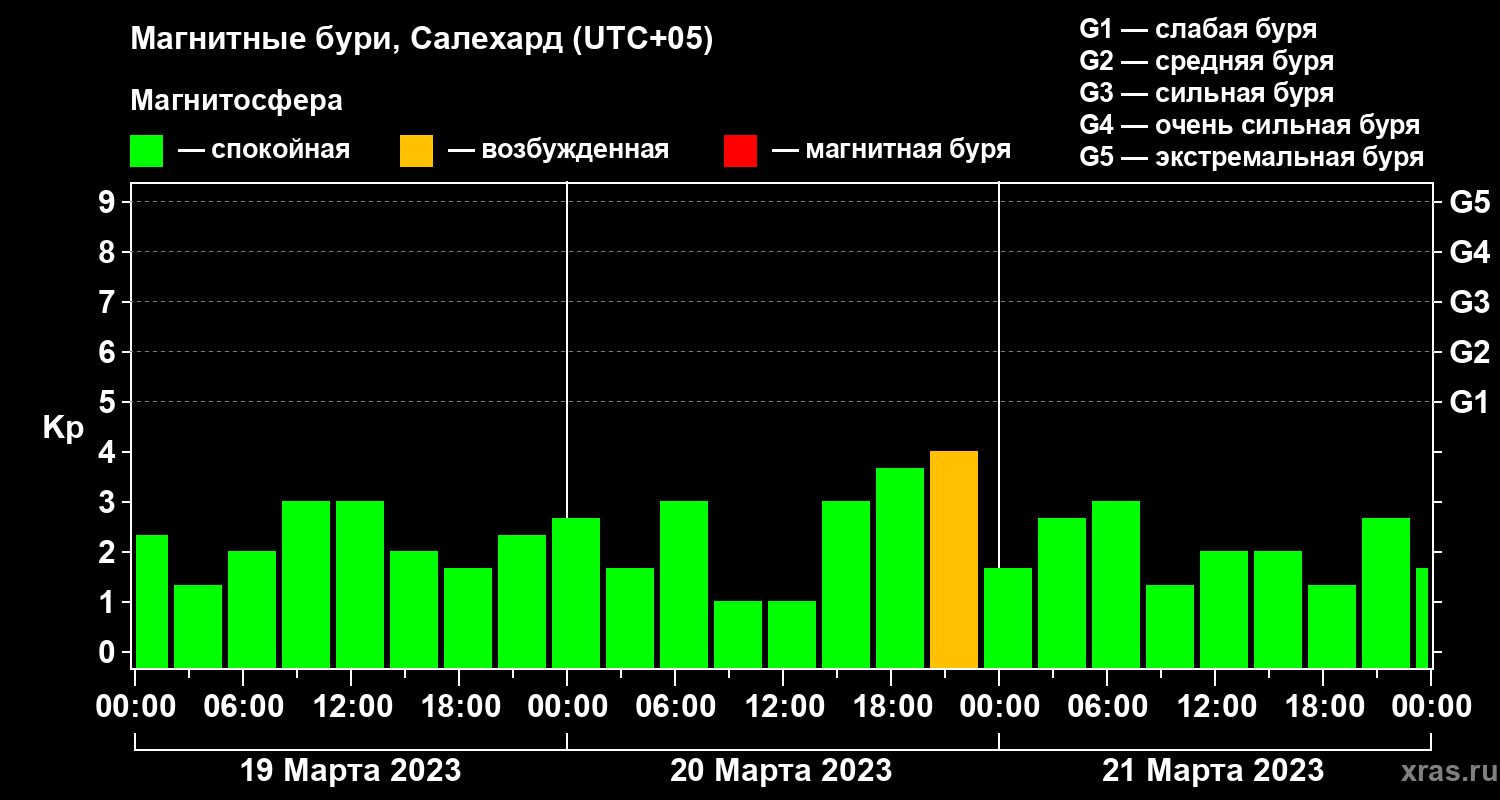Click the green bar just after the orange bar
This screenshot has height=800, width=1500.
pos(1008,618)
